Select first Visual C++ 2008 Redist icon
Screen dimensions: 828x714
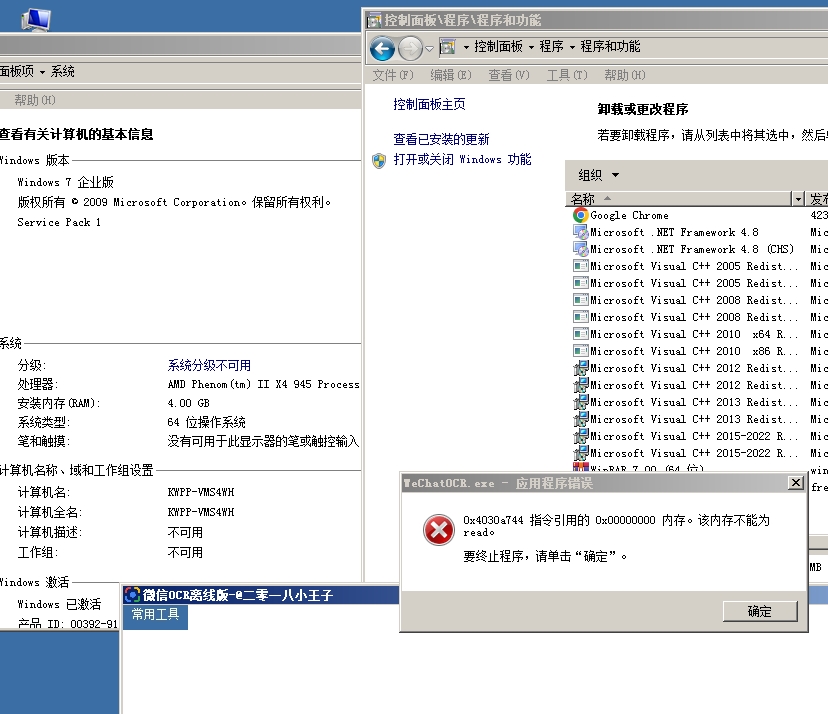point(580,300)
